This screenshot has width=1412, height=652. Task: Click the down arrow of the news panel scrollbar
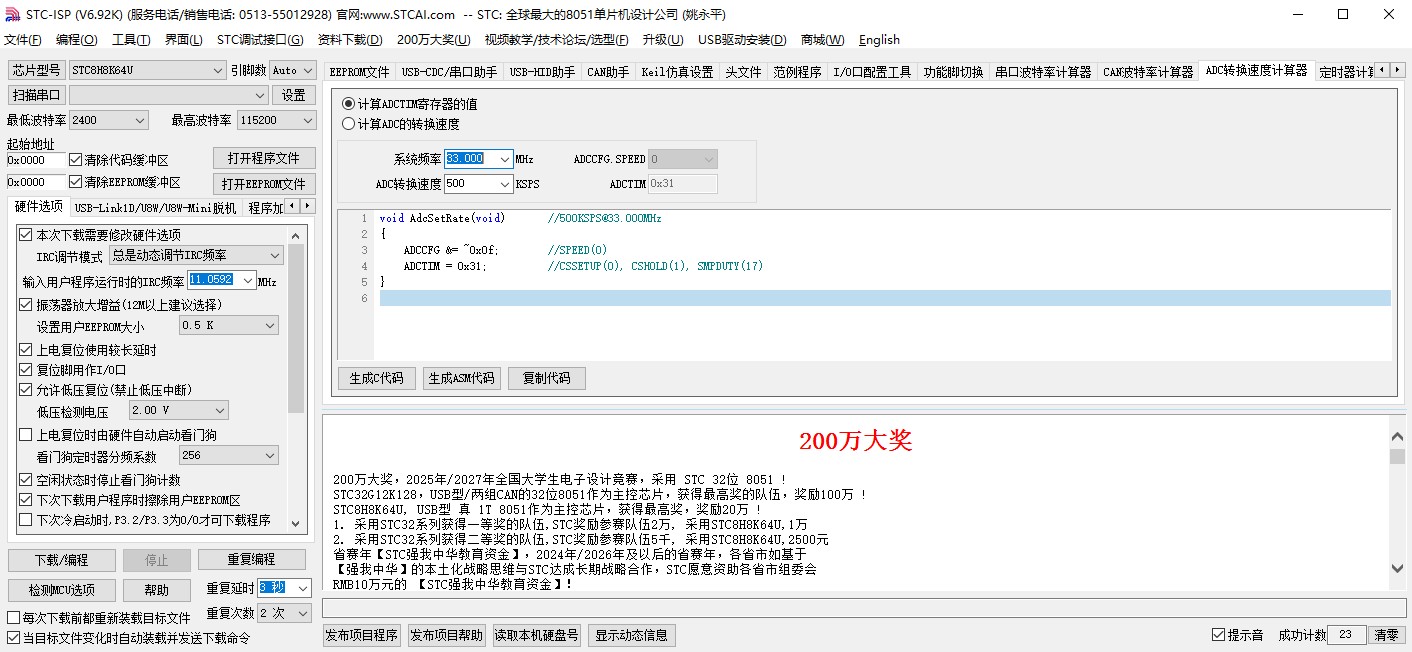click(1397, 568)
